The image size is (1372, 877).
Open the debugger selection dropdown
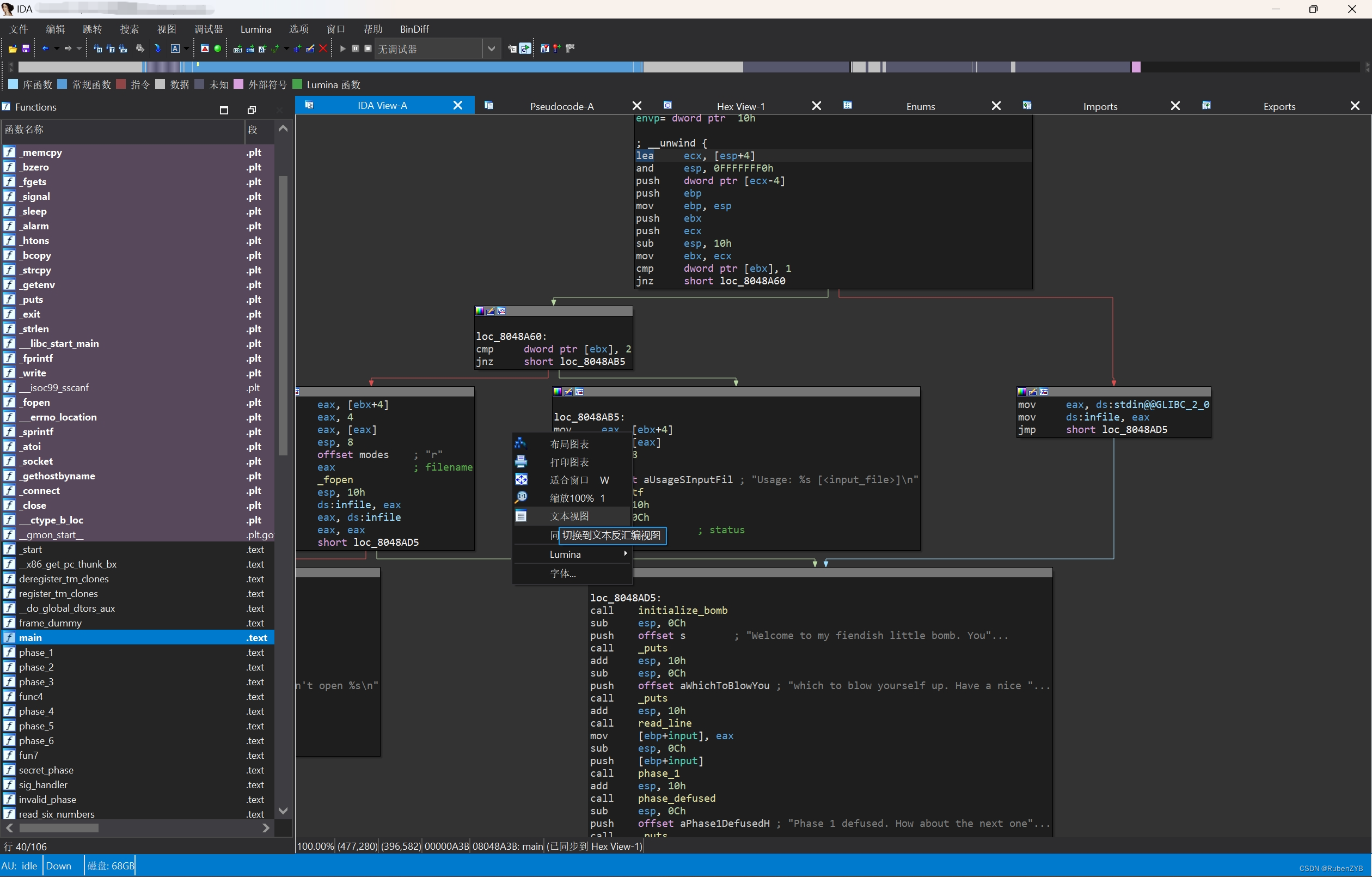click(491, 49)
